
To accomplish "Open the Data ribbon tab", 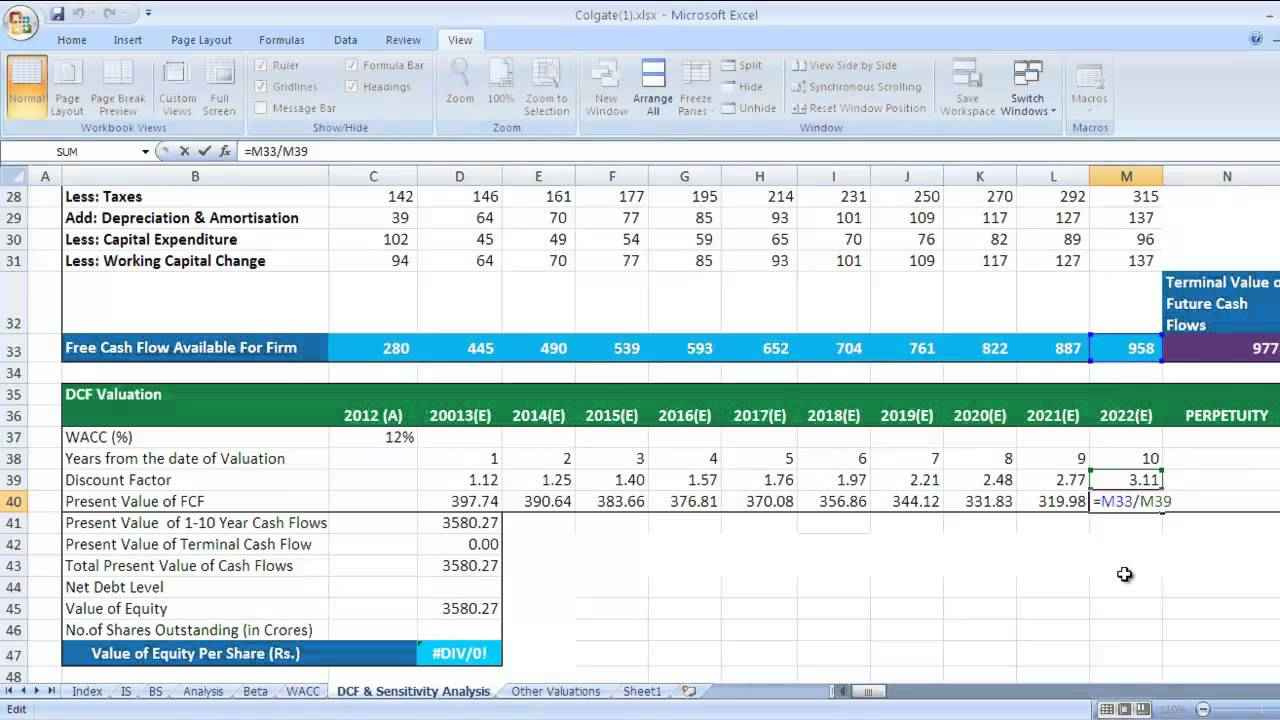I will click(x=346, y=40).
